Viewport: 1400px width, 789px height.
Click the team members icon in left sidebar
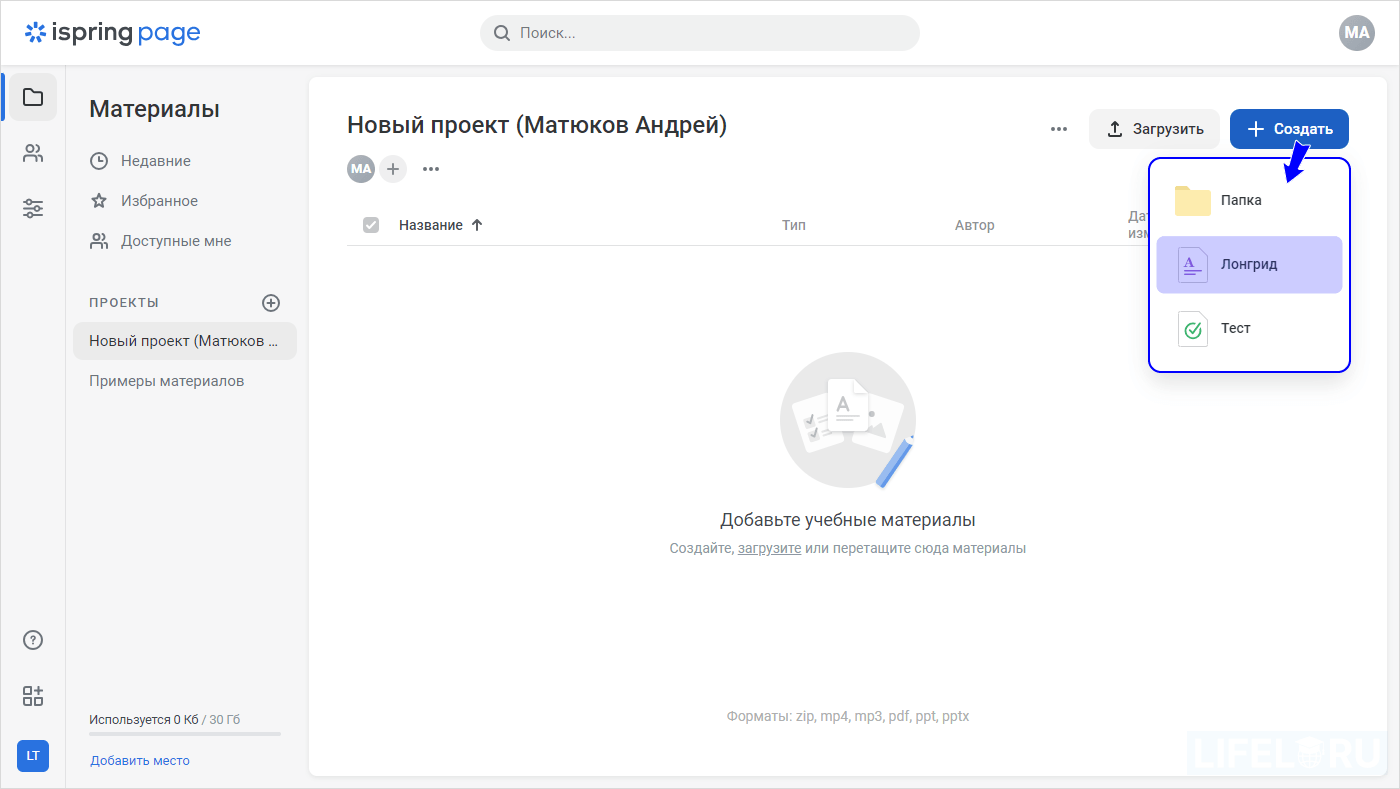coord(32,152)
